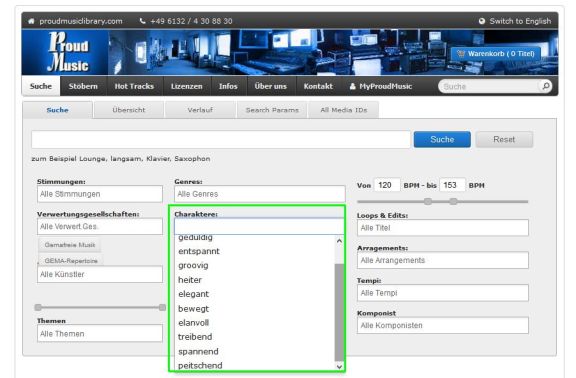Open the Alle Künstler dropdown
Screen dimensions: 576x378
point(100,274)
